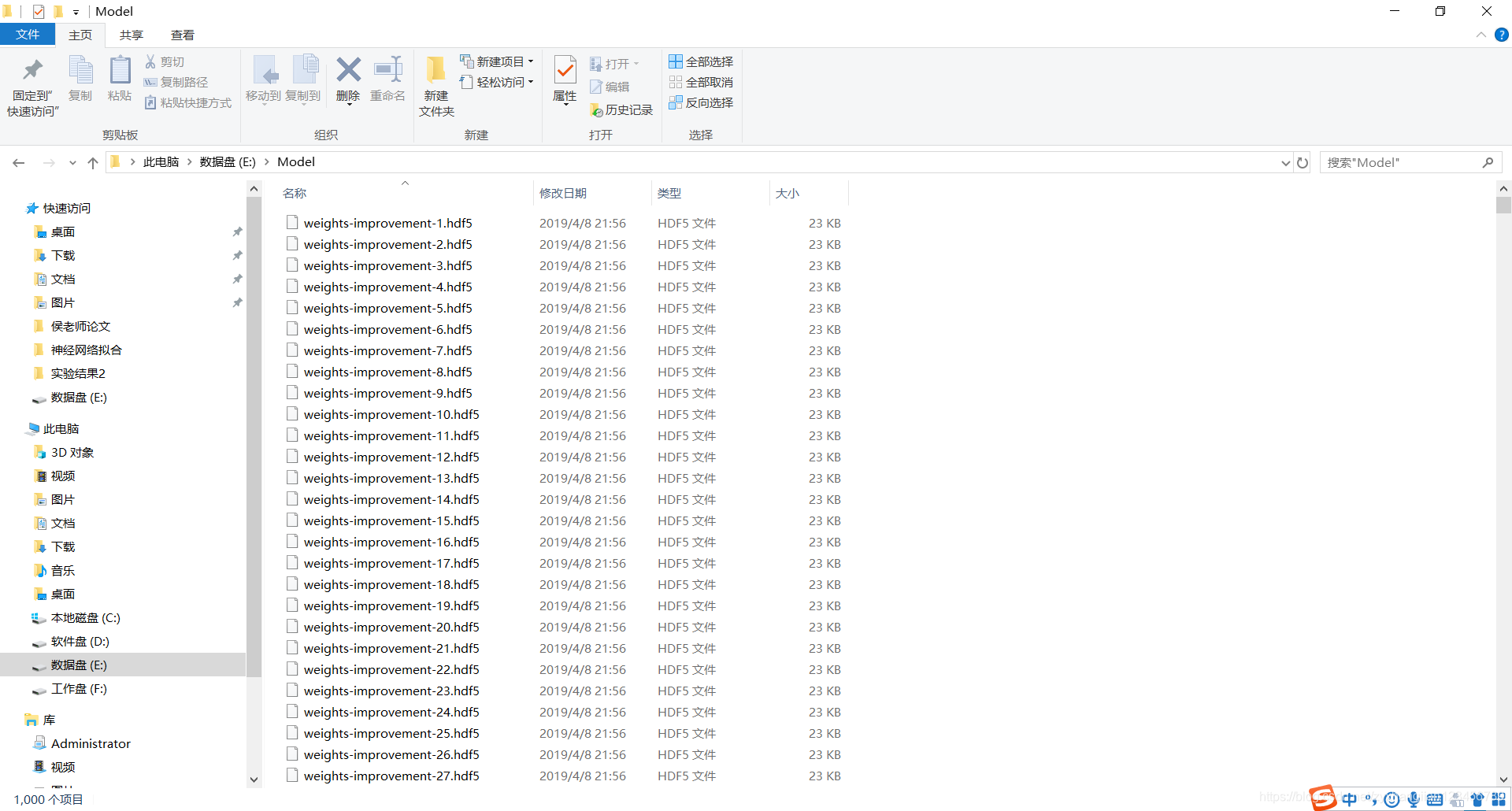Refresh the folder view
This screenshot has height=811, width=1512.
pyautogui.click(x=1303, y=162)
